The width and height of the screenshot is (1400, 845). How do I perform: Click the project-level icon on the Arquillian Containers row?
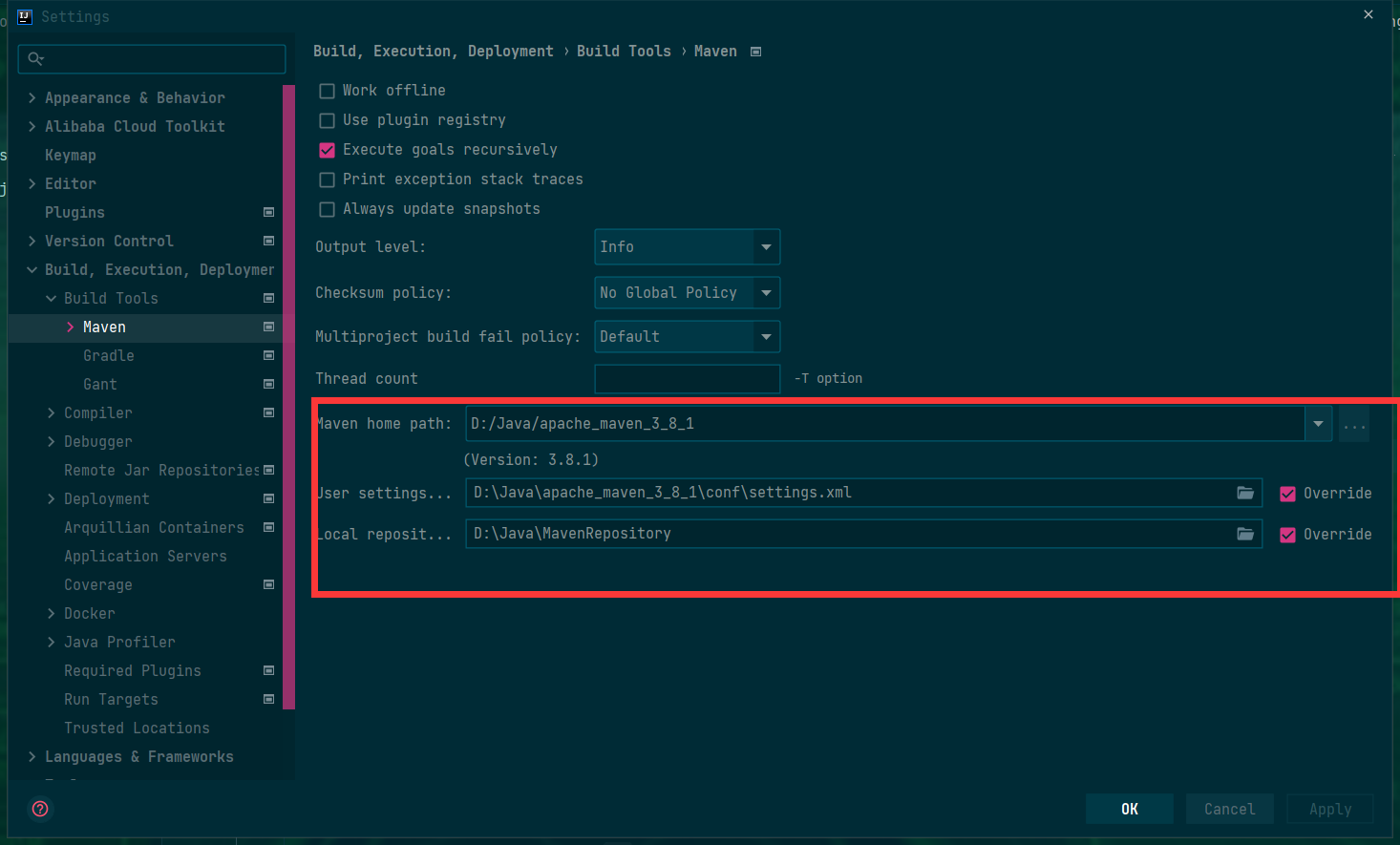(268, 527)
